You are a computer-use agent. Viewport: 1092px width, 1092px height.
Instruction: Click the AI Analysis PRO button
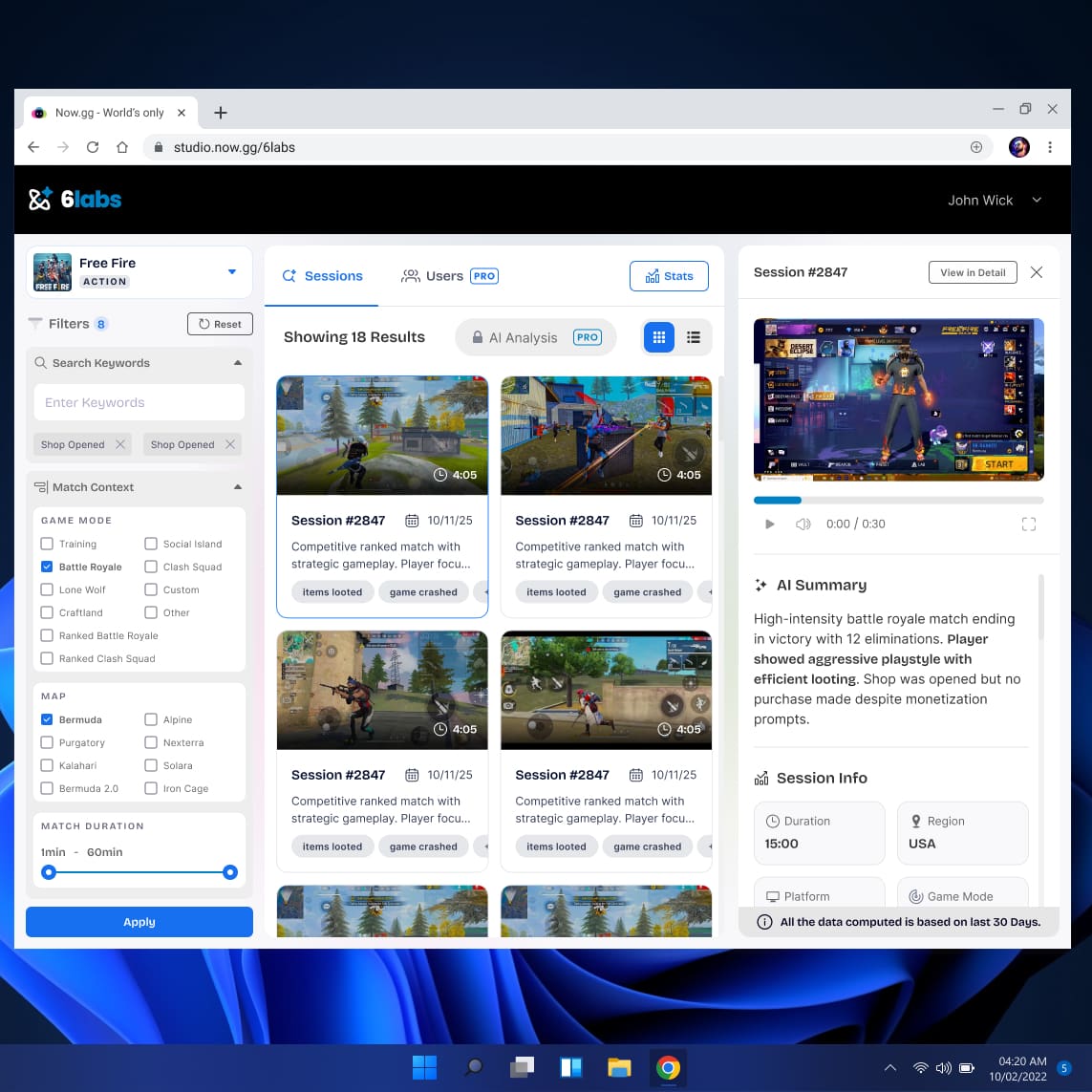point(536,338)
